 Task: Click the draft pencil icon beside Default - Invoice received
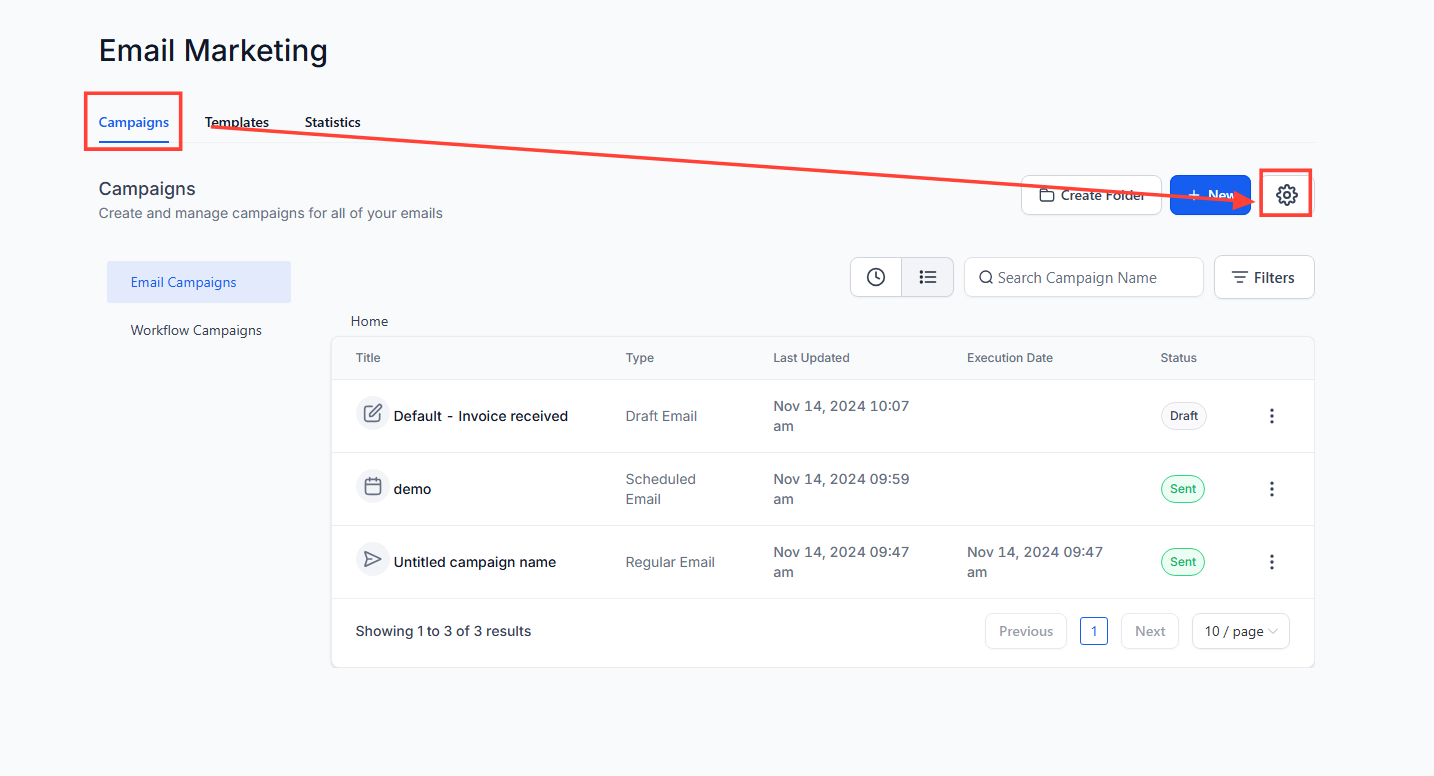point(372,414)
